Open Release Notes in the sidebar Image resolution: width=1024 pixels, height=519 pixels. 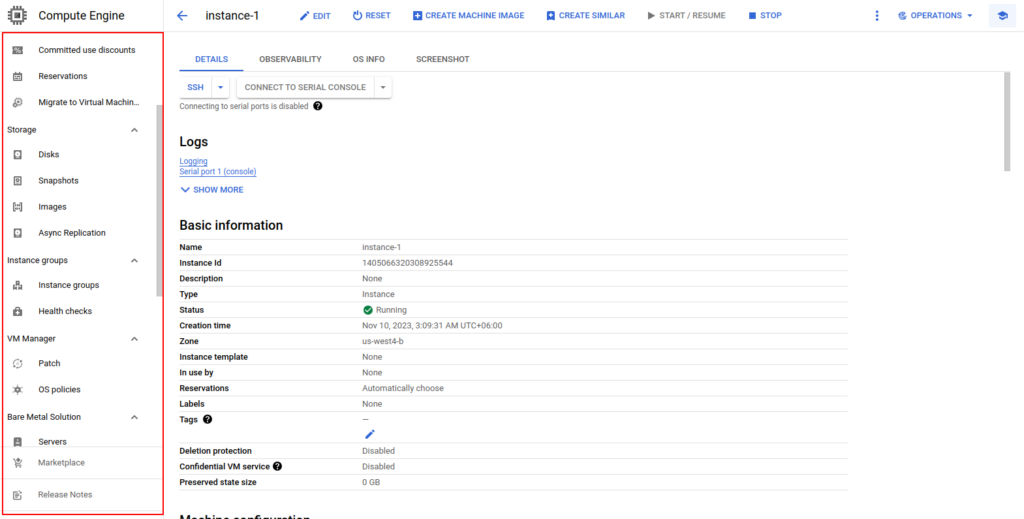(65, 494)
